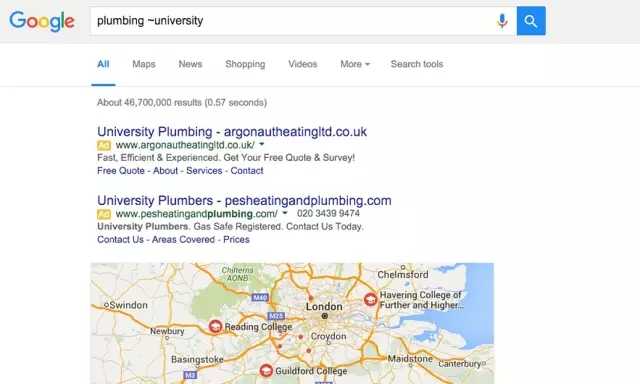Expand the More search options dropdown

pos(355,64)
